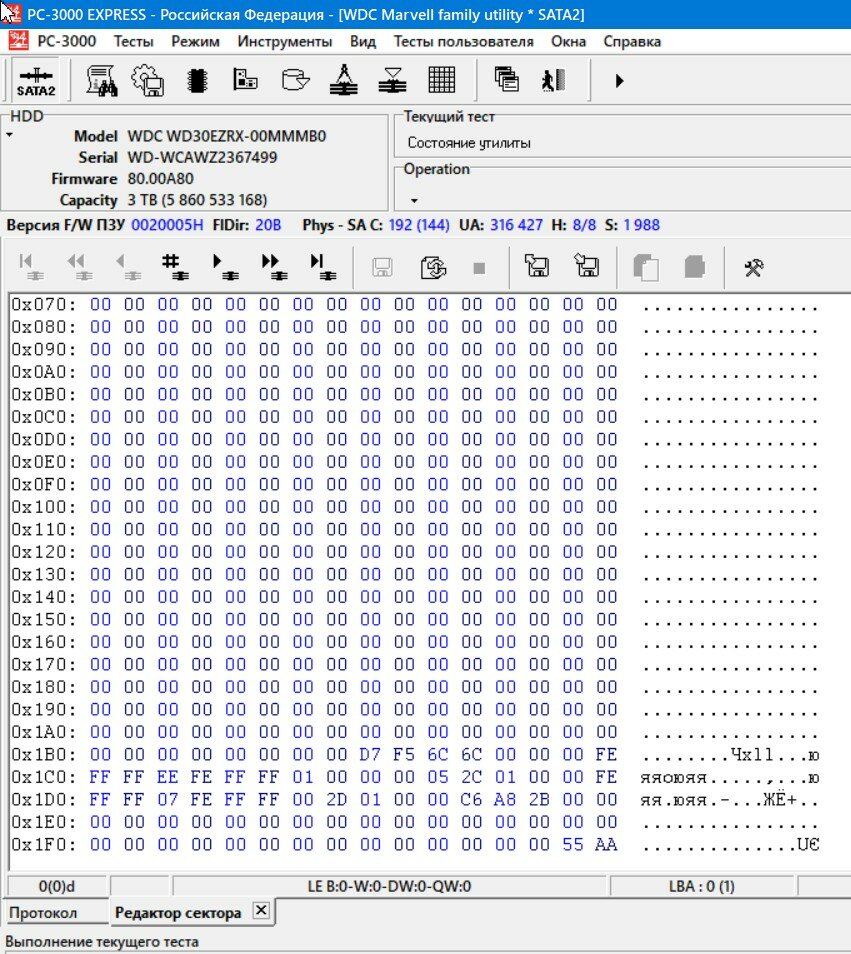Screen dimensions: 851x954
Task: Close the Редактор сектора tab
Action: point(261,910)
